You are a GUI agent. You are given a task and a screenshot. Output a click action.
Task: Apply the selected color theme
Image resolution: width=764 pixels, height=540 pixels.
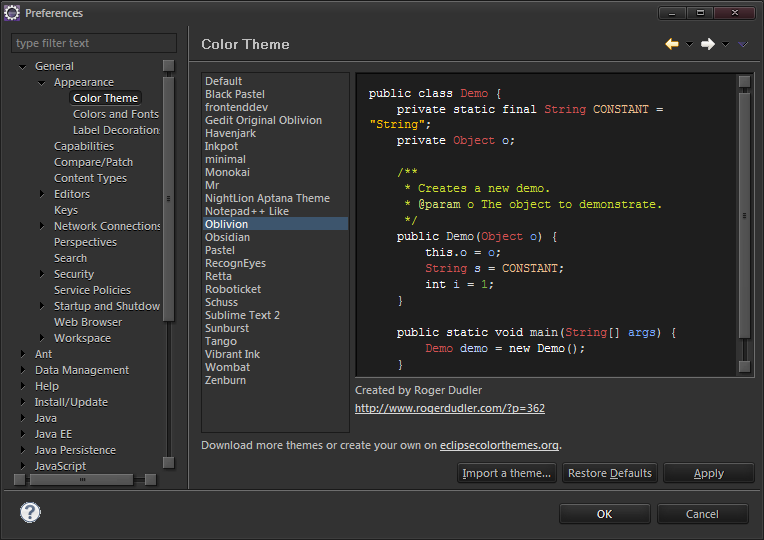pos(708,473)
